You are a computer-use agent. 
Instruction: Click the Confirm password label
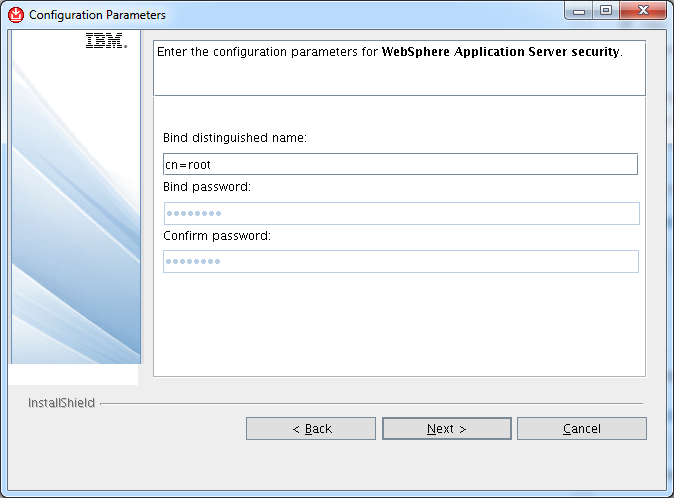click(x=217, y=236)
